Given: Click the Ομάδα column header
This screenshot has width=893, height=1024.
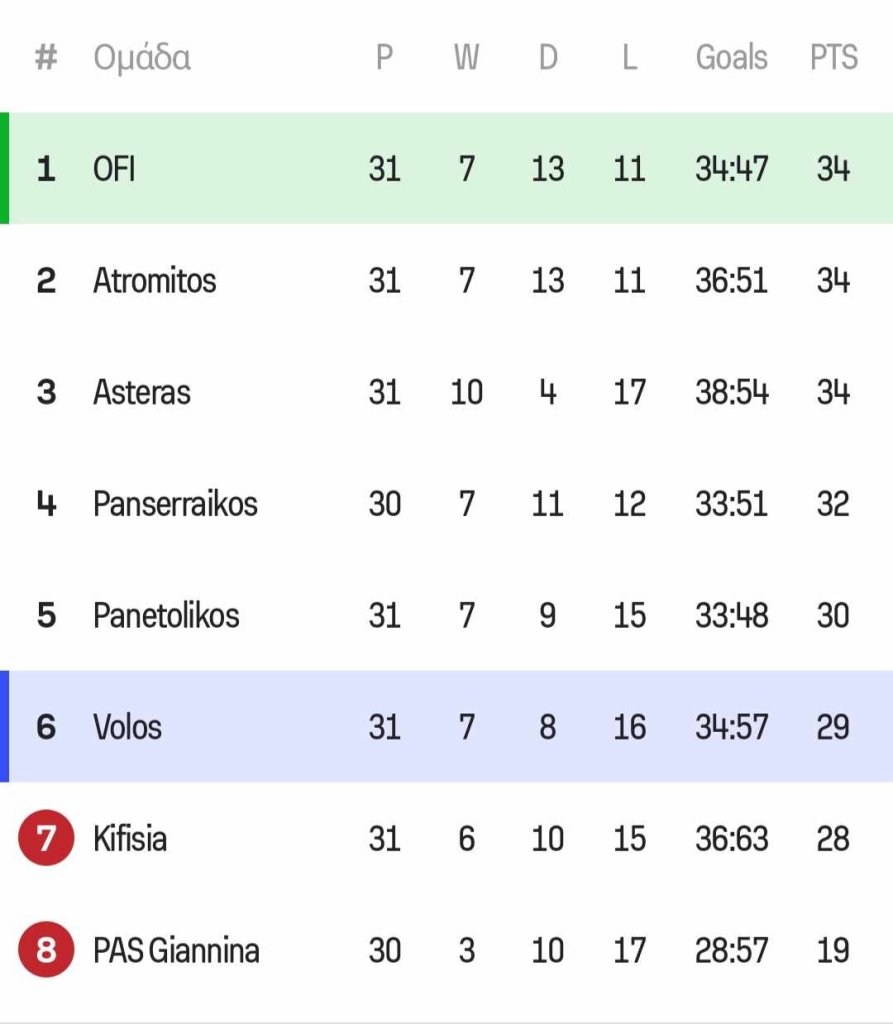Looking at the screenshot, I should pyautogui.click(x=142, y=57).
